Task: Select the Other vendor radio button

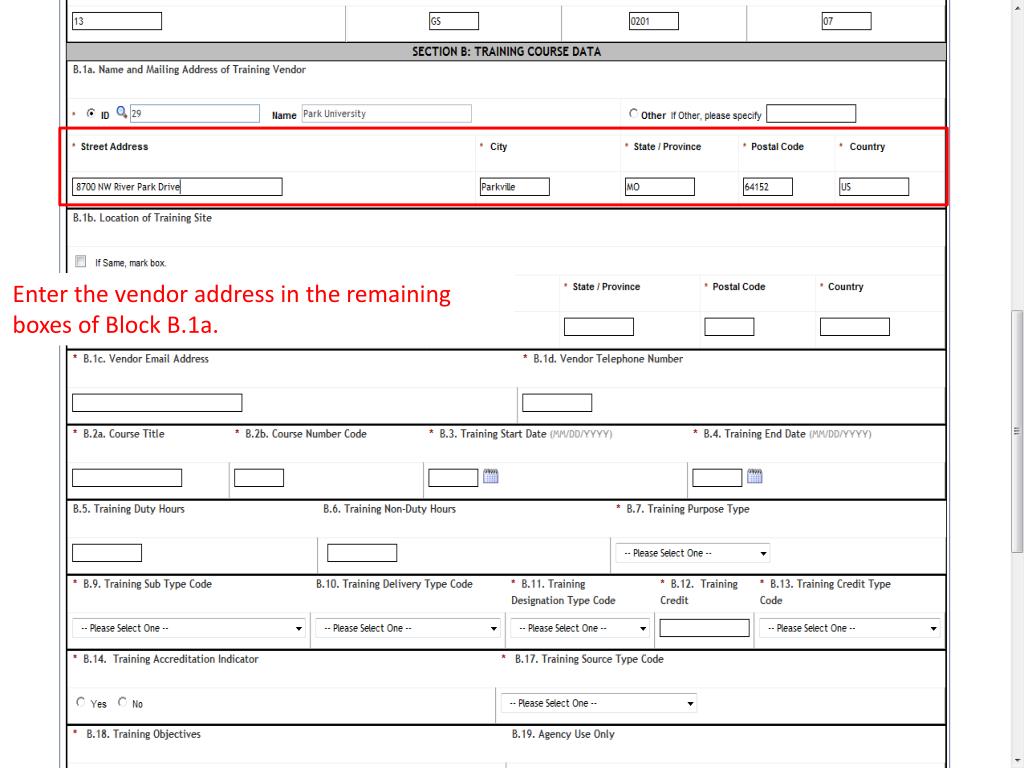Action: 633,114
